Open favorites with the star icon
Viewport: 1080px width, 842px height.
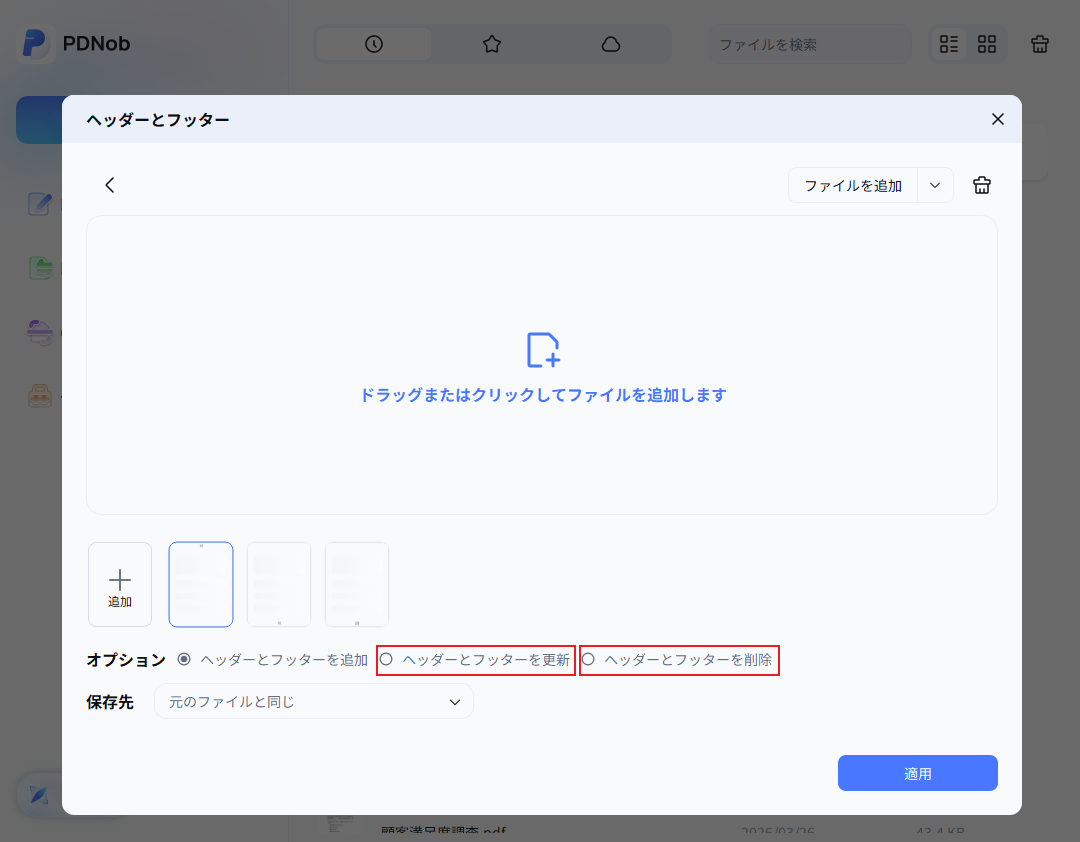pos(491,44)
